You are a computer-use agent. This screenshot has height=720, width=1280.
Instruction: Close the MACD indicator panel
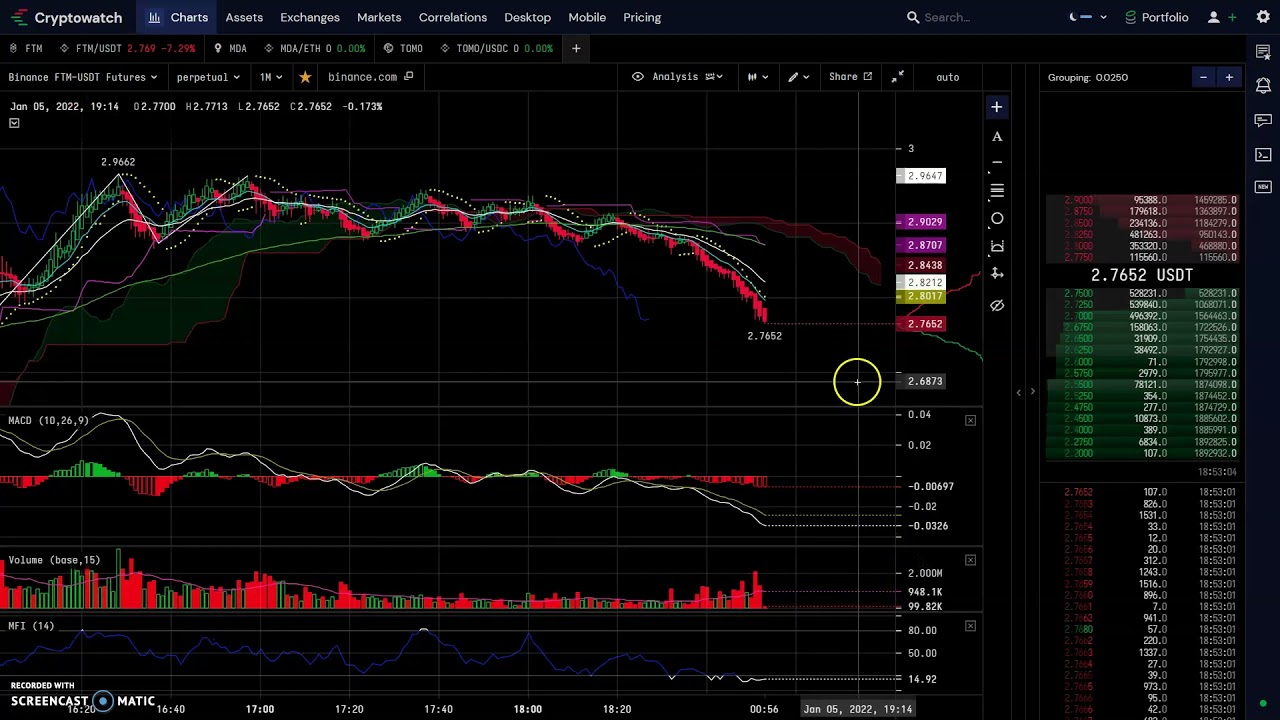point(970,420)
